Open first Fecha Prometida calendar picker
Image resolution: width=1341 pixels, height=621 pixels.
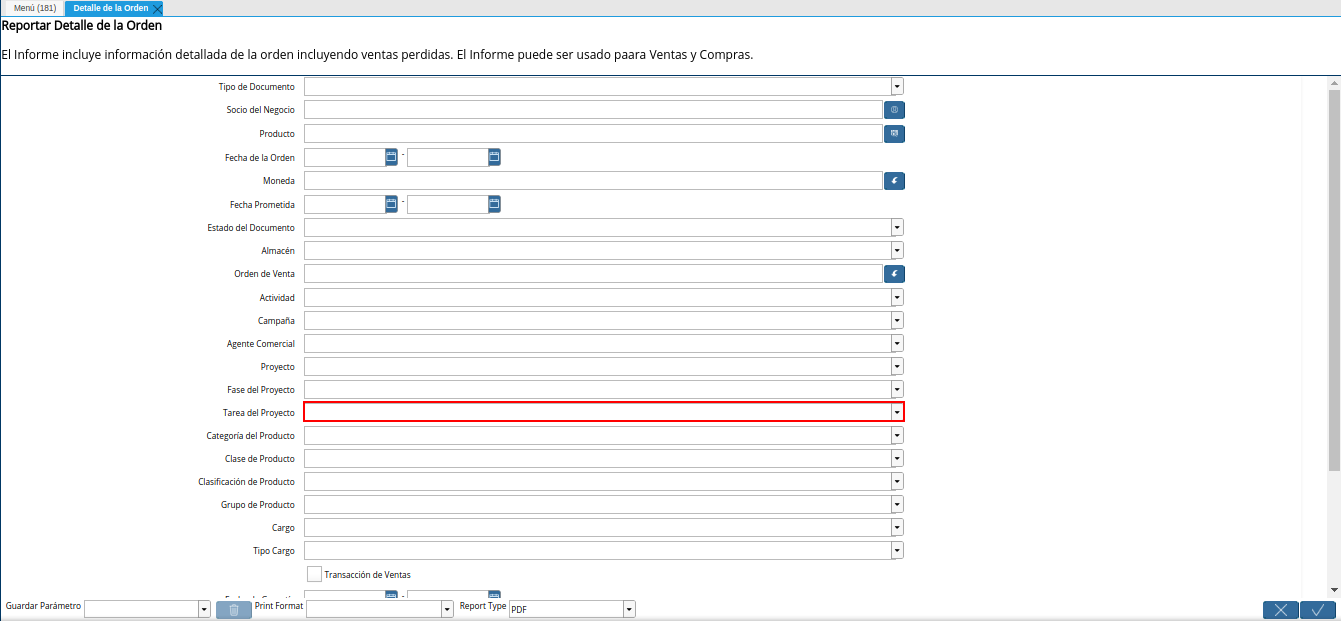(391, 204)
